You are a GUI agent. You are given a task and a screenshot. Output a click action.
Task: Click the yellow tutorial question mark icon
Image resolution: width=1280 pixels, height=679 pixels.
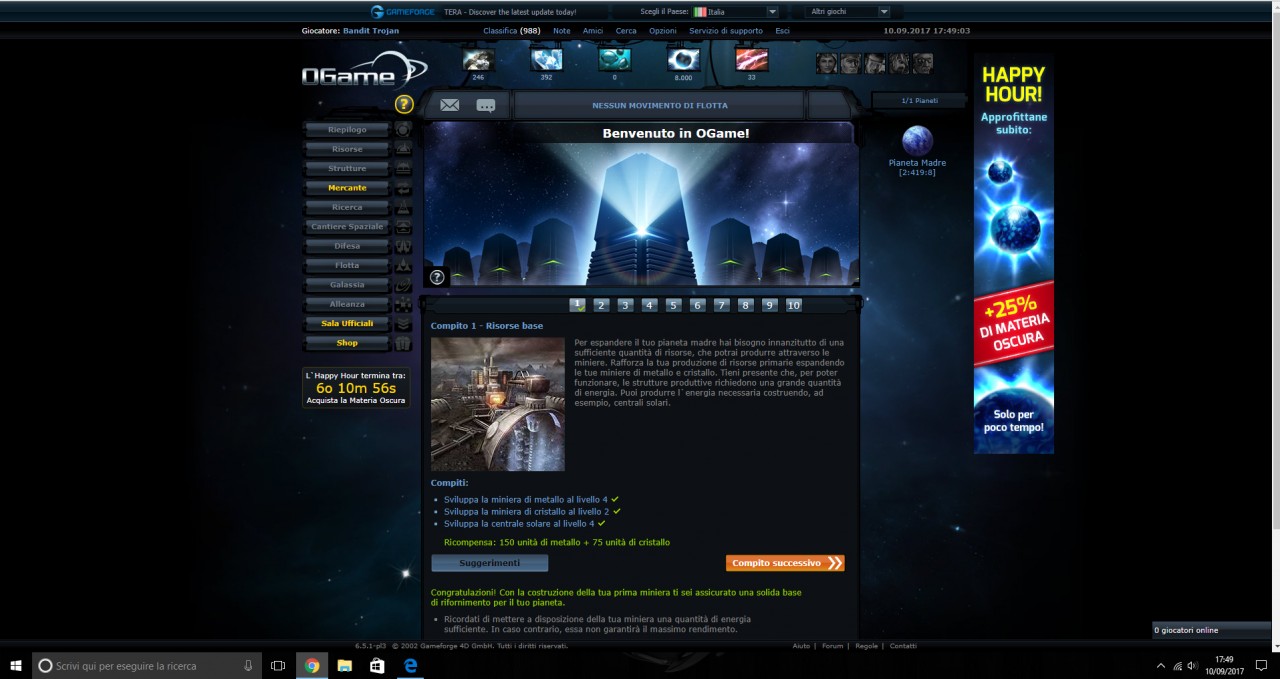point(404,104)
